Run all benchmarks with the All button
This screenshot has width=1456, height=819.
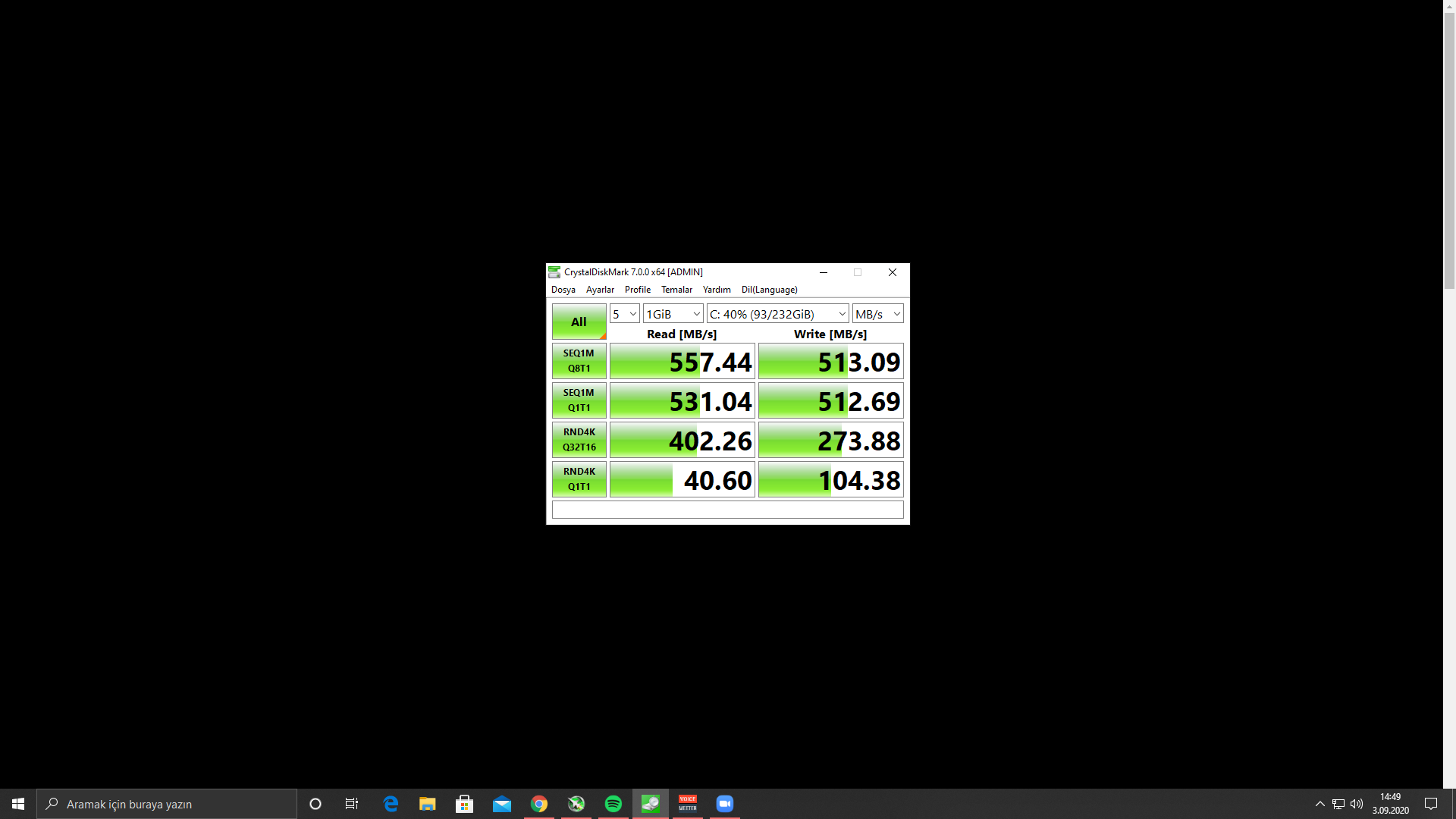[579, 322]
